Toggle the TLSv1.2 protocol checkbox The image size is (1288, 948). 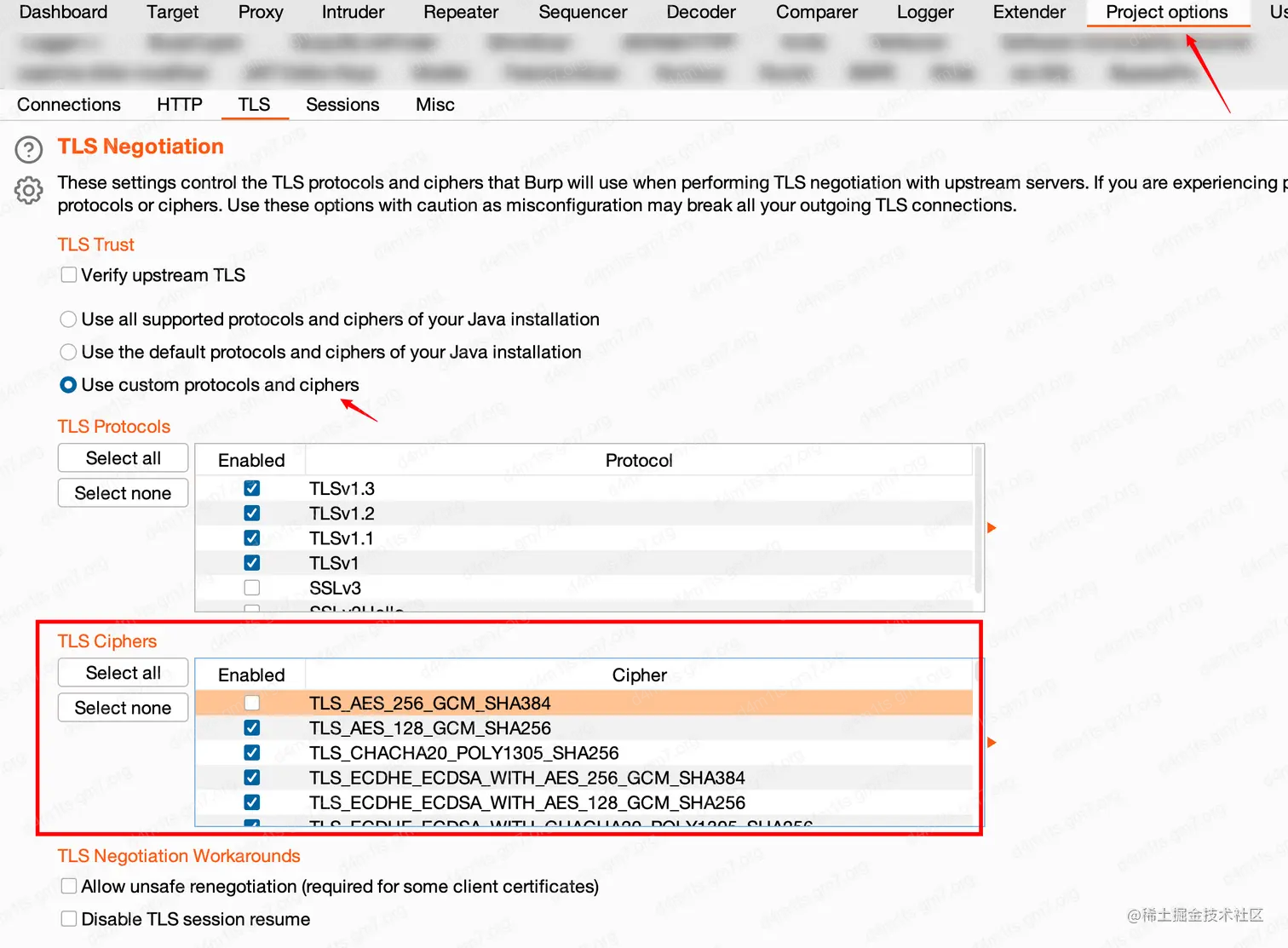[x=251, y=513]
